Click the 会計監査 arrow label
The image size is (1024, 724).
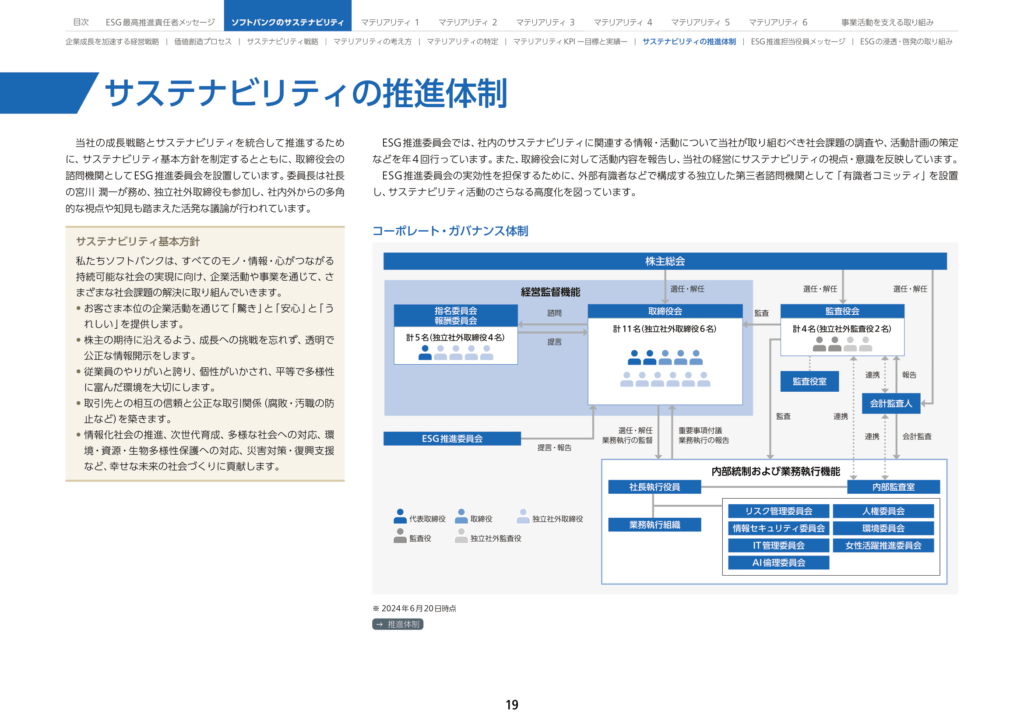pos(917,436)
